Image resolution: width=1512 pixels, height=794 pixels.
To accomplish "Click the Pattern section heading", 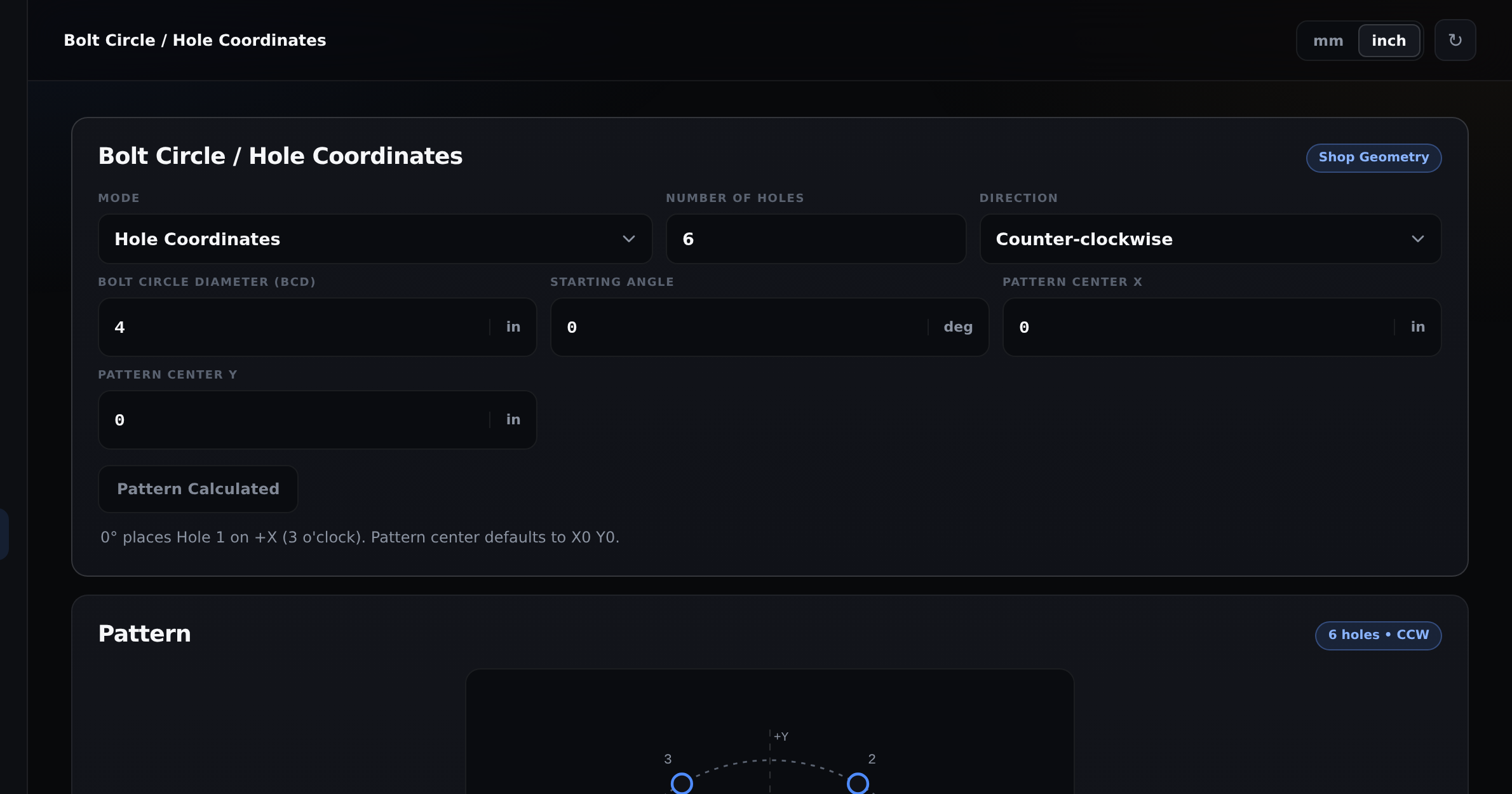I will click(x=144, y=634).
